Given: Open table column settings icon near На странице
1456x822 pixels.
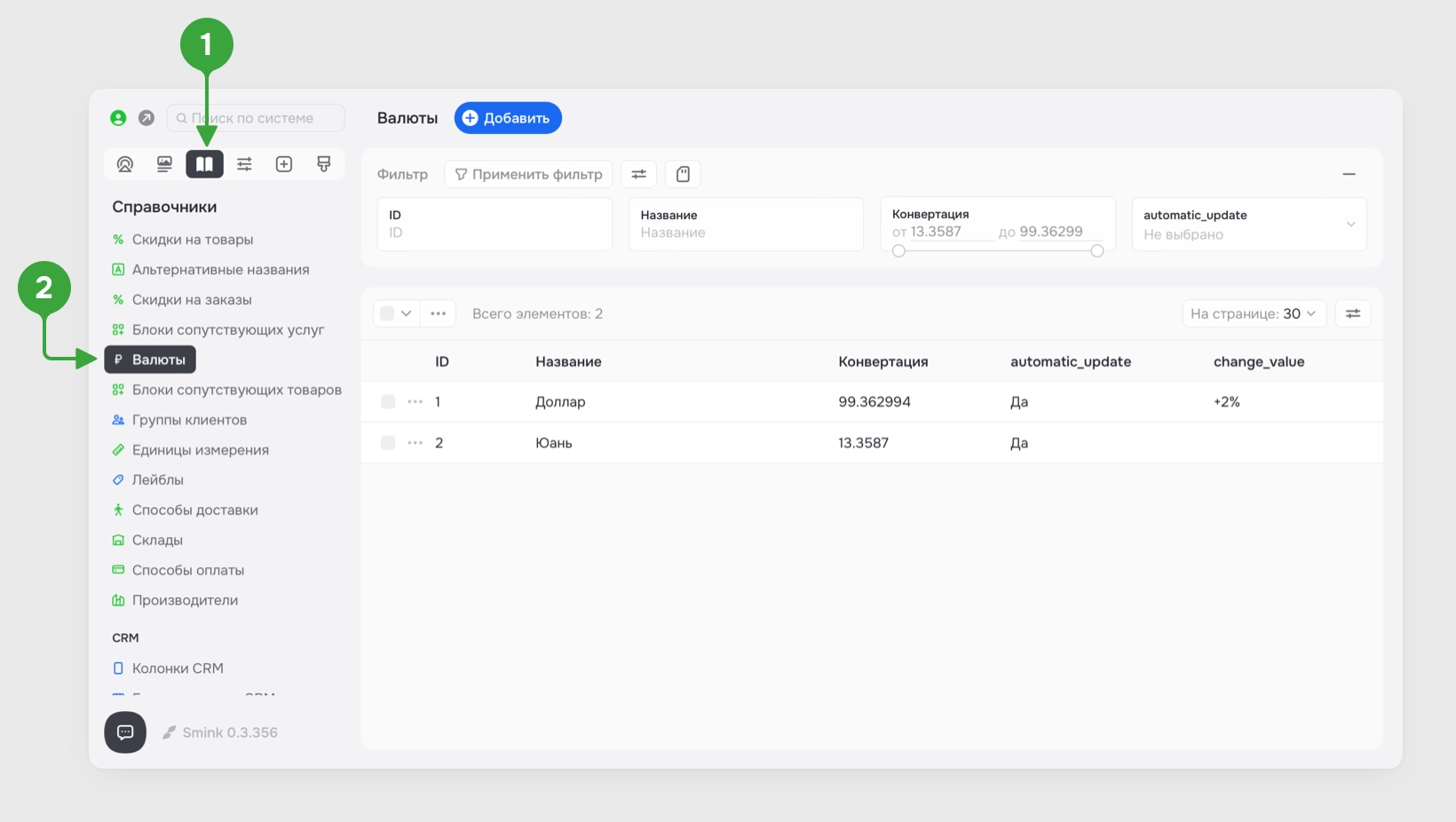Looking at the screenshot, I should (x=1353, y=313).
